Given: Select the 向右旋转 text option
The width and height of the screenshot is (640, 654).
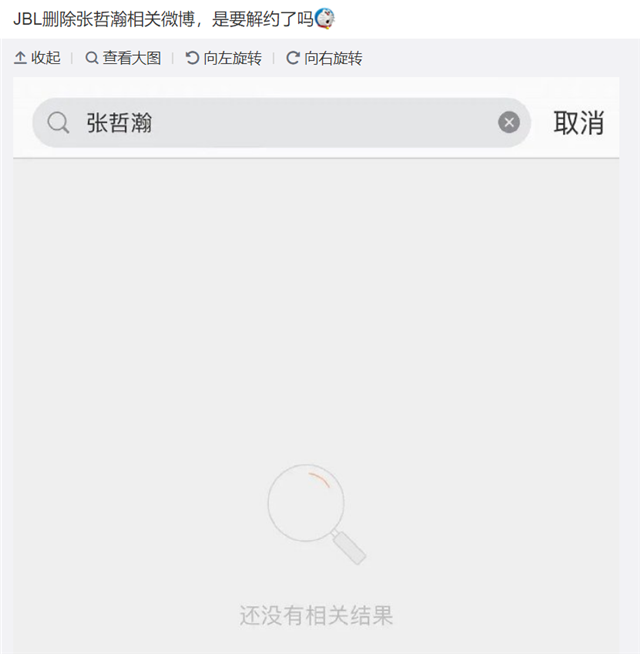Looking at the screenshot, I should point(333,58).
